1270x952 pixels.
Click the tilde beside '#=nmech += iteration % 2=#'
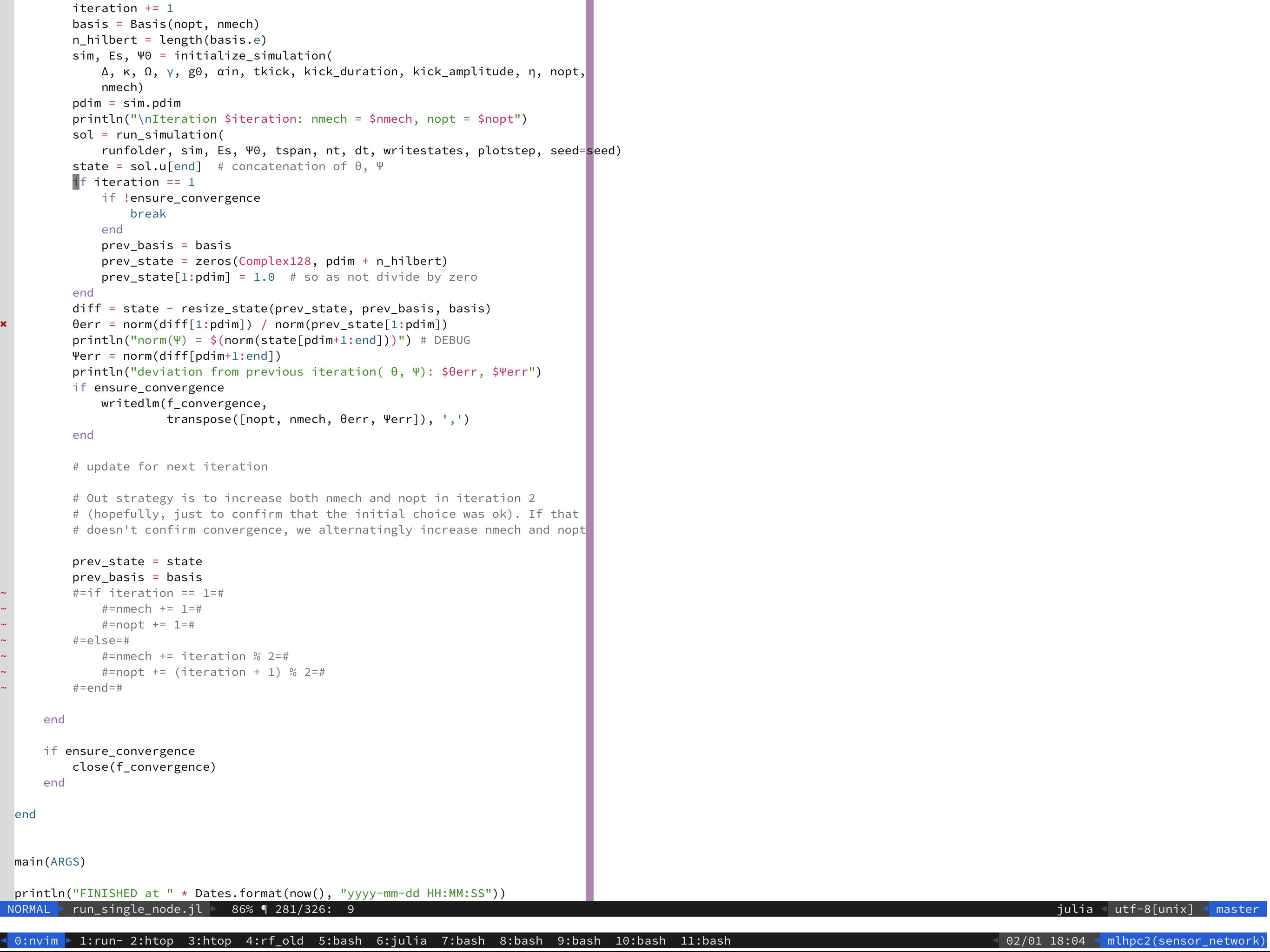coord(3,656)
